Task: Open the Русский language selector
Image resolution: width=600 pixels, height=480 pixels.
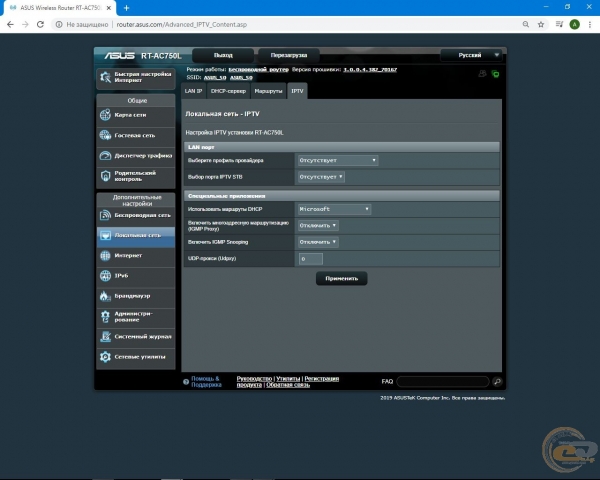Action: (472, 55)
